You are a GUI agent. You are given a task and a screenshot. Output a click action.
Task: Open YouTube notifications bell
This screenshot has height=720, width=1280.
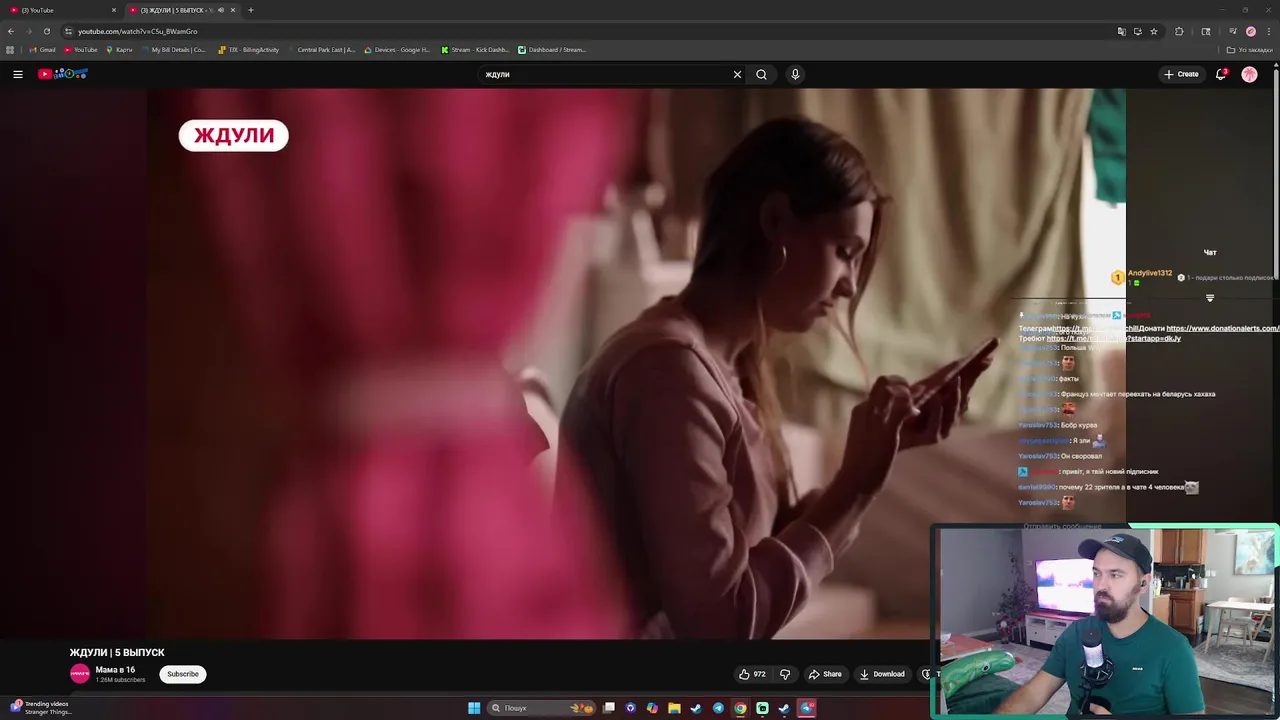coord(1221,74)
